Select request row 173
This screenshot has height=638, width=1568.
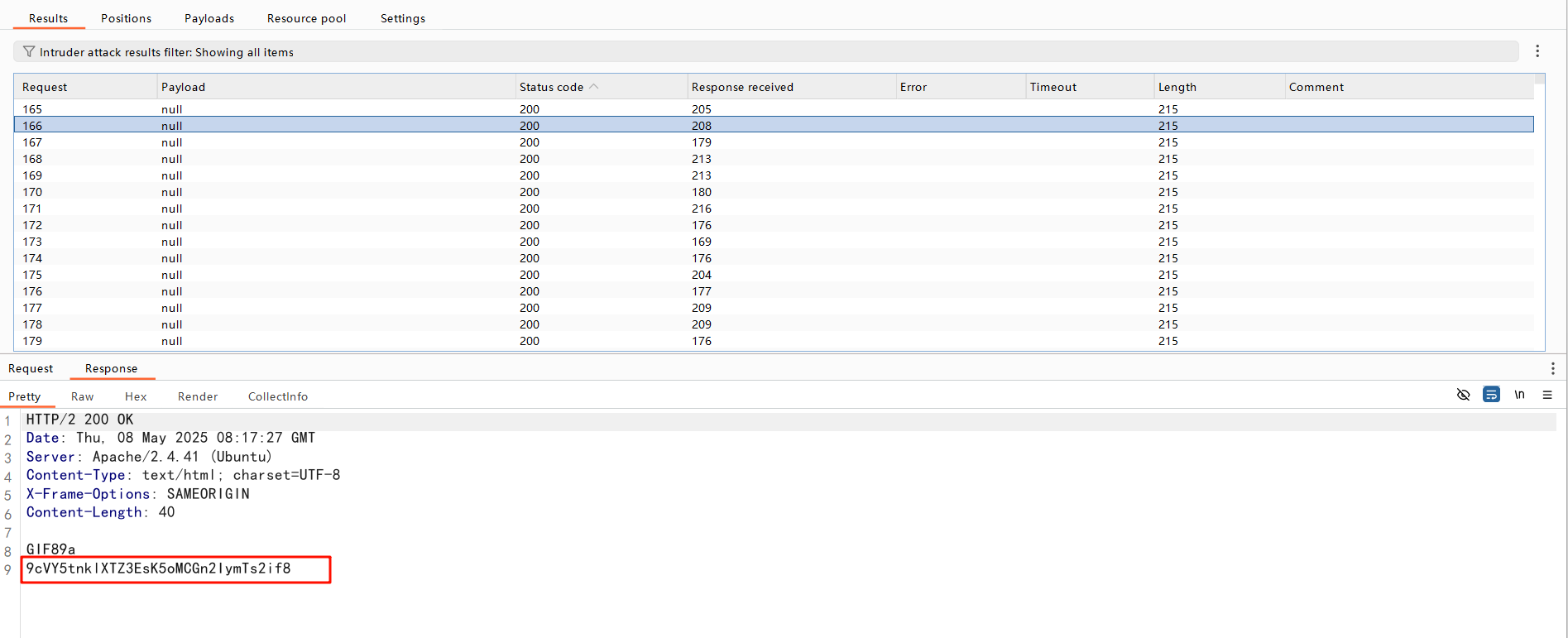click(32, 242)
